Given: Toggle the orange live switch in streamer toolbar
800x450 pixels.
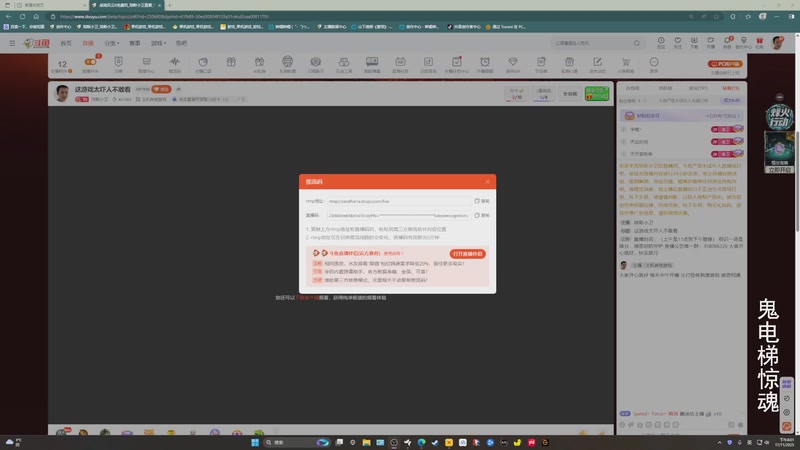Looking at the screenshot, I should (91, 62).
